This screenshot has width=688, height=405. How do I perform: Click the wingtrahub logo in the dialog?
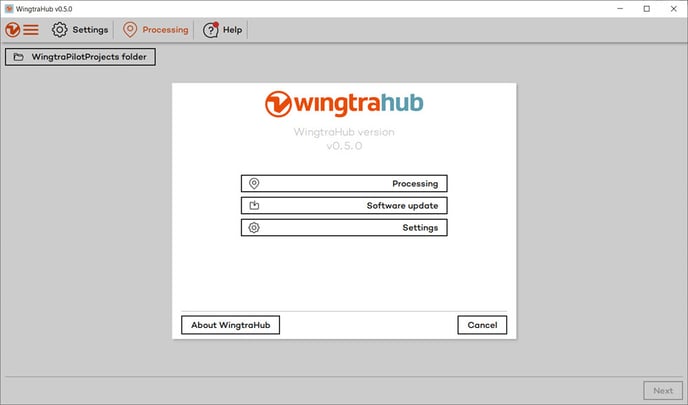click(x=344, y=104)
